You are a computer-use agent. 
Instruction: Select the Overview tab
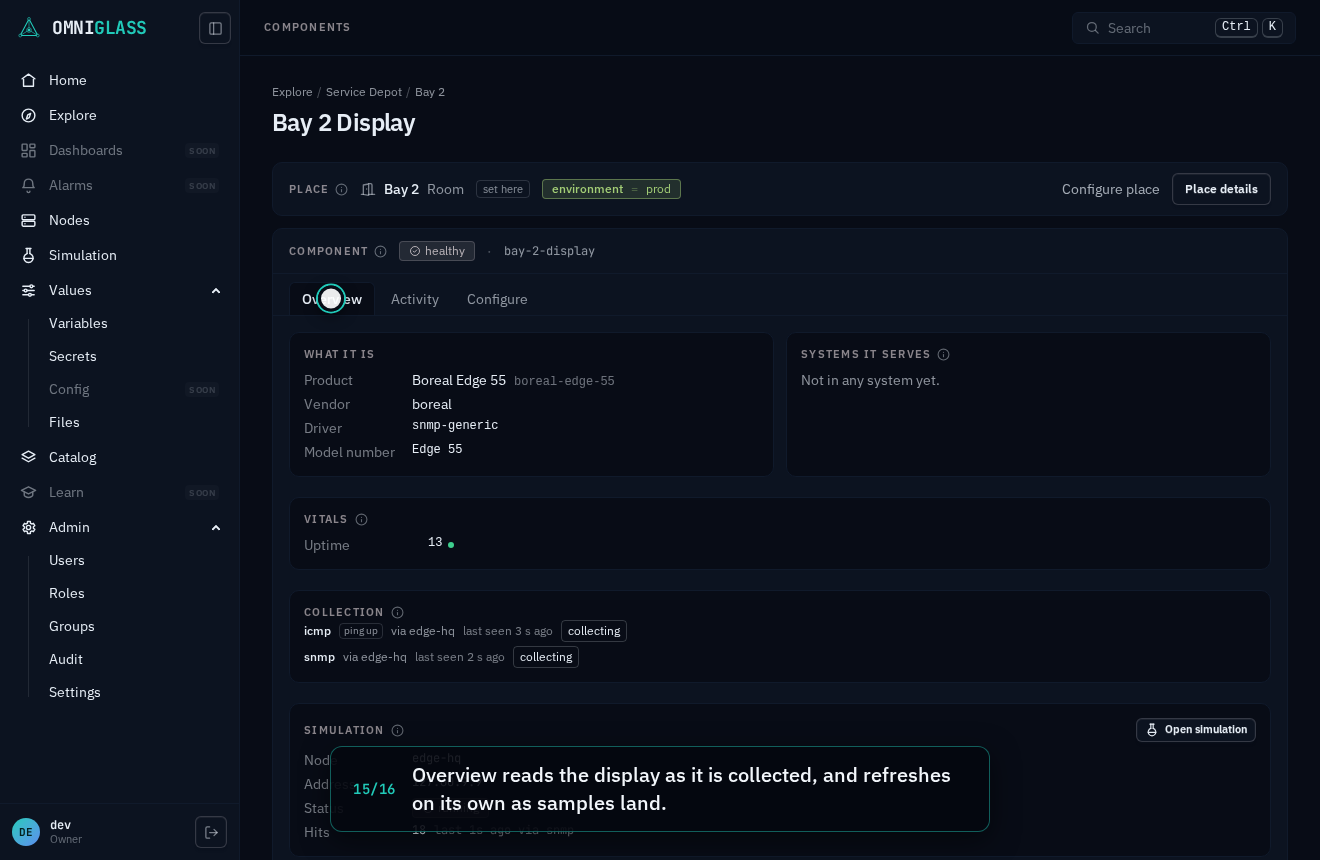(x=332, y=299)
